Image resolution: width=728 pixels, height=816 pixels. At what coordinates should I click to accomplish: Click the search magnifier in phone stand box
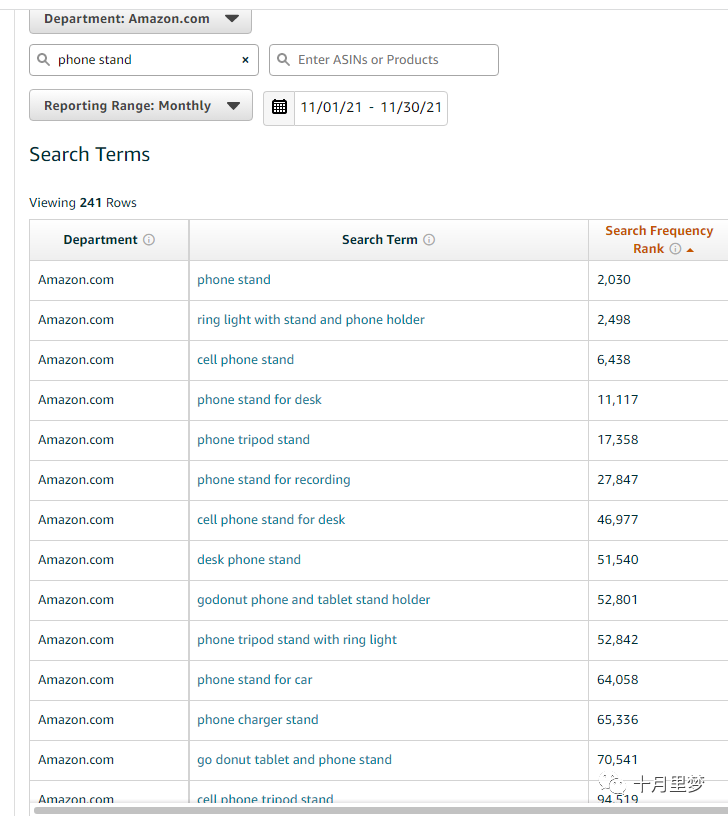(x=44, y=60)
